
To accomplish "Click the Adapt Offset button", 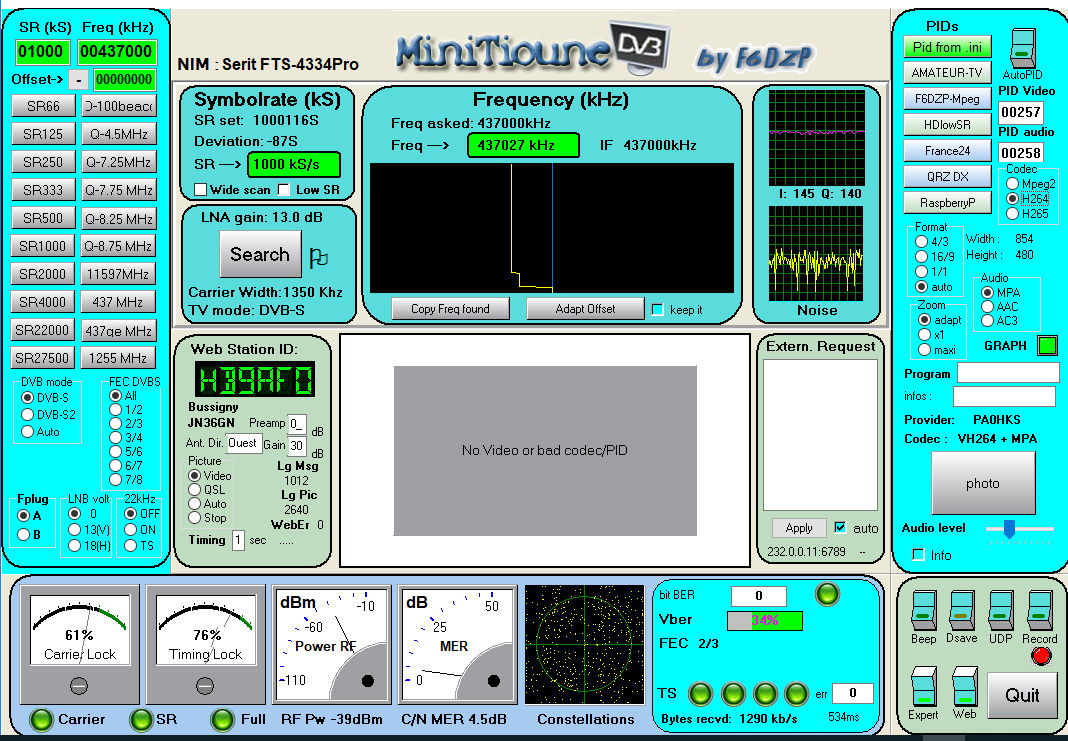I will (585, 309).
